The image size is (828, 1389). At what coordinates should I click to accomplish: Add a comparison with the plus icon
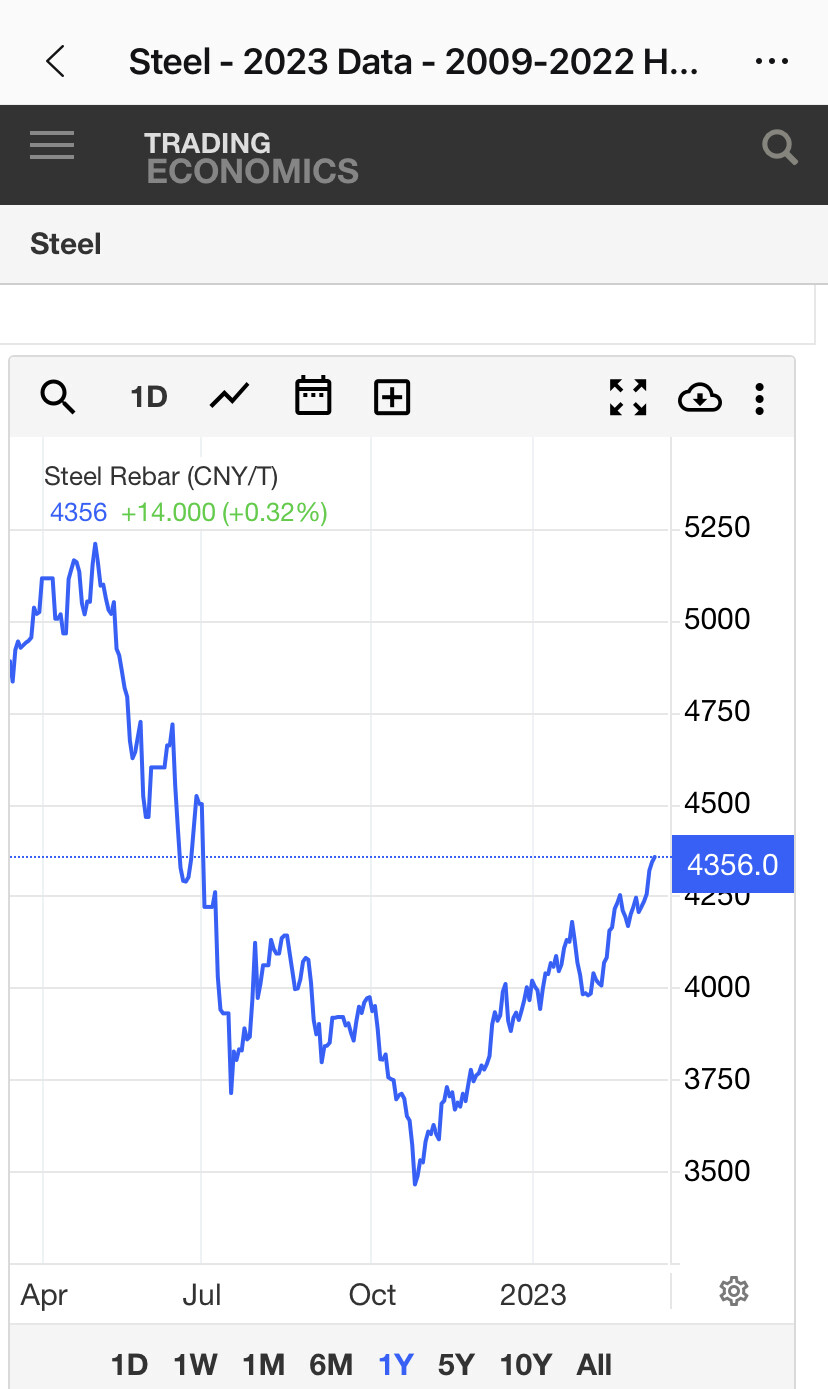tap(392, 398)
